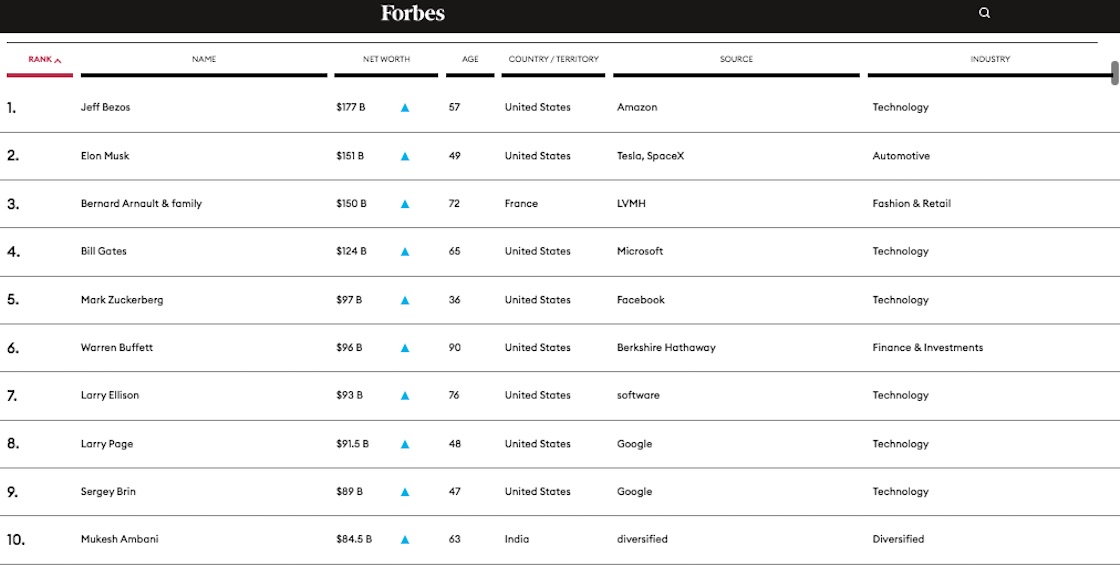Sort by Country / Territory column header
The height and width of the screenshot is (566, 1120).
point(553,60)
